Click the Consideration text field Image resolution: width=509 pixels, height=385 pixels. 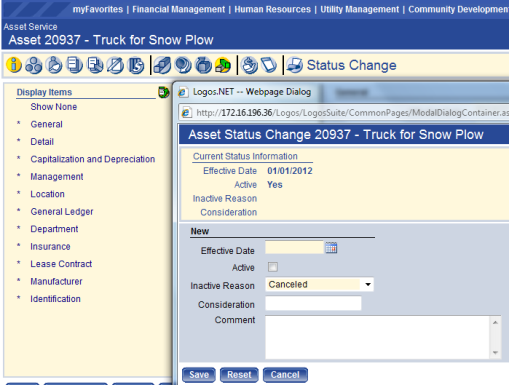(x=313, y=304)
